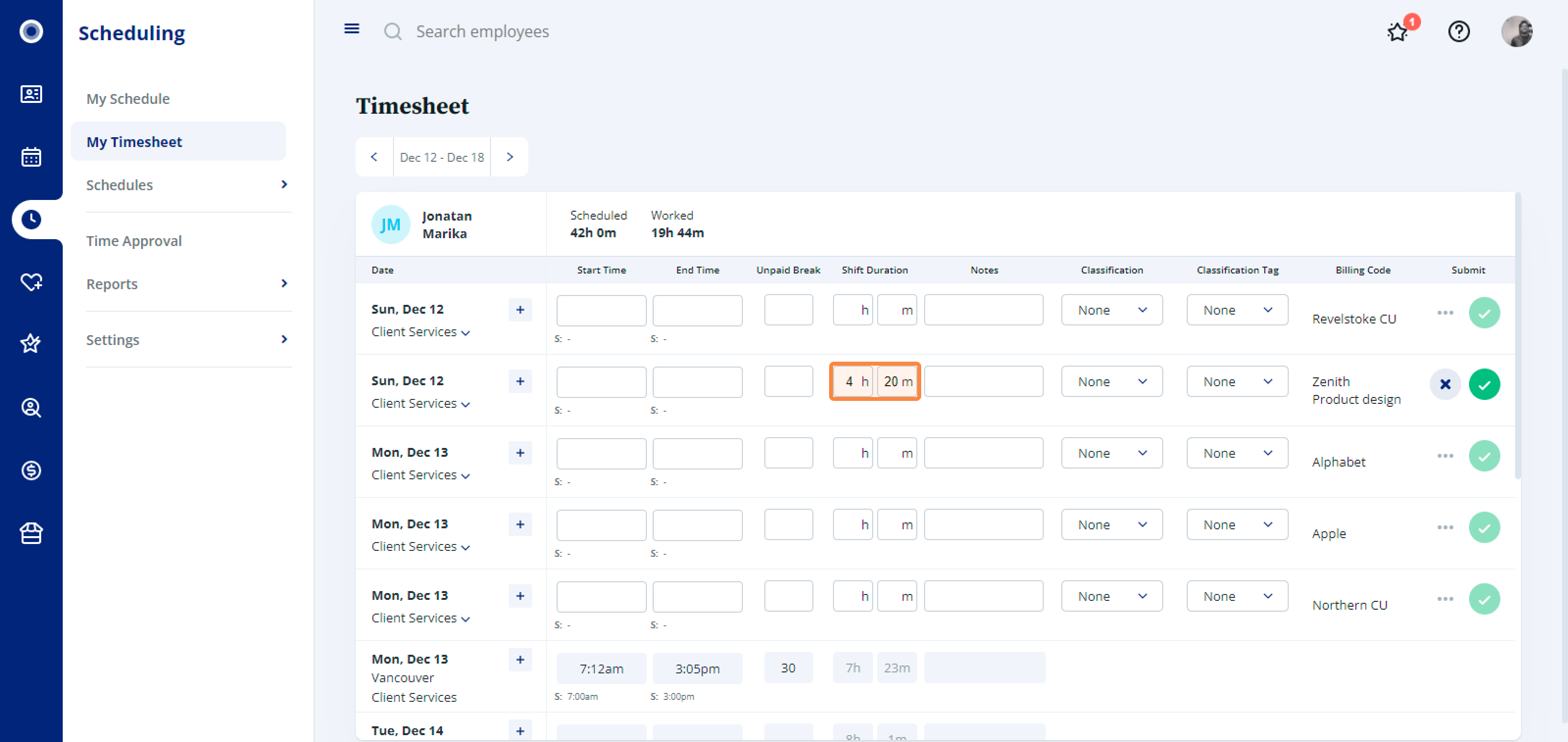Open the star sidebar icon
Viewport: 1568px width, 742px height.
[31, 344]
